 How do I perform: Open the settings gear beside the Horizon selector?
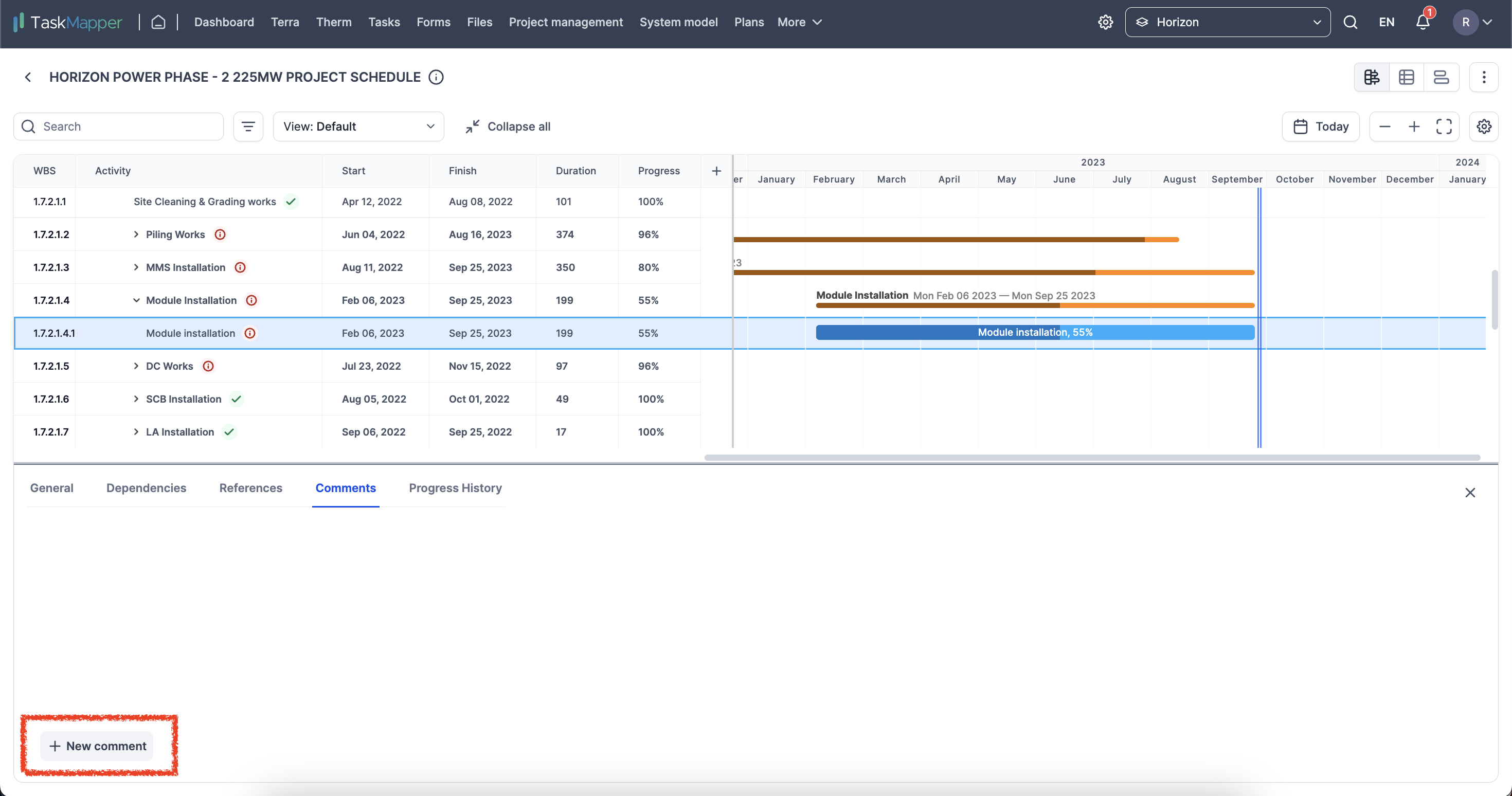tap(1105, 22)
